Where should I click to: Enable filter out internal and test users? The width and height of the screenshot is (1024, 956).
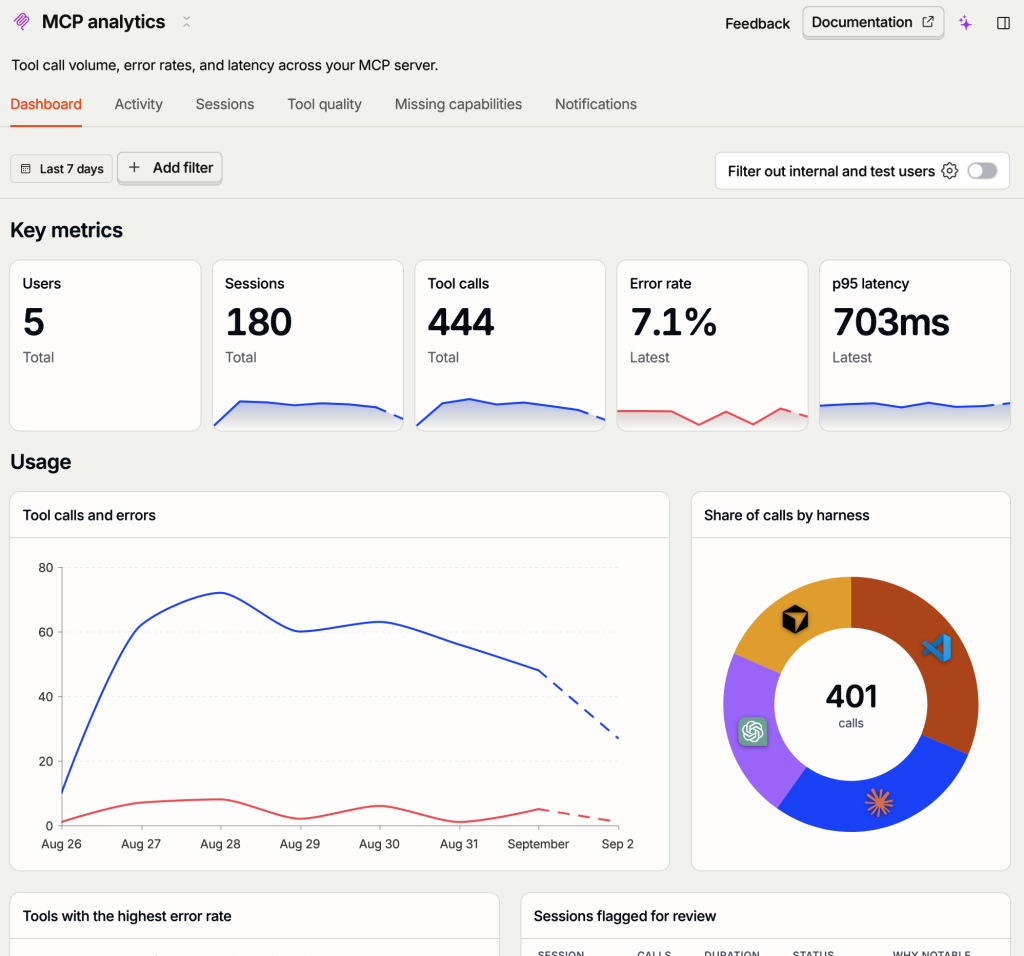coord(982,170)
